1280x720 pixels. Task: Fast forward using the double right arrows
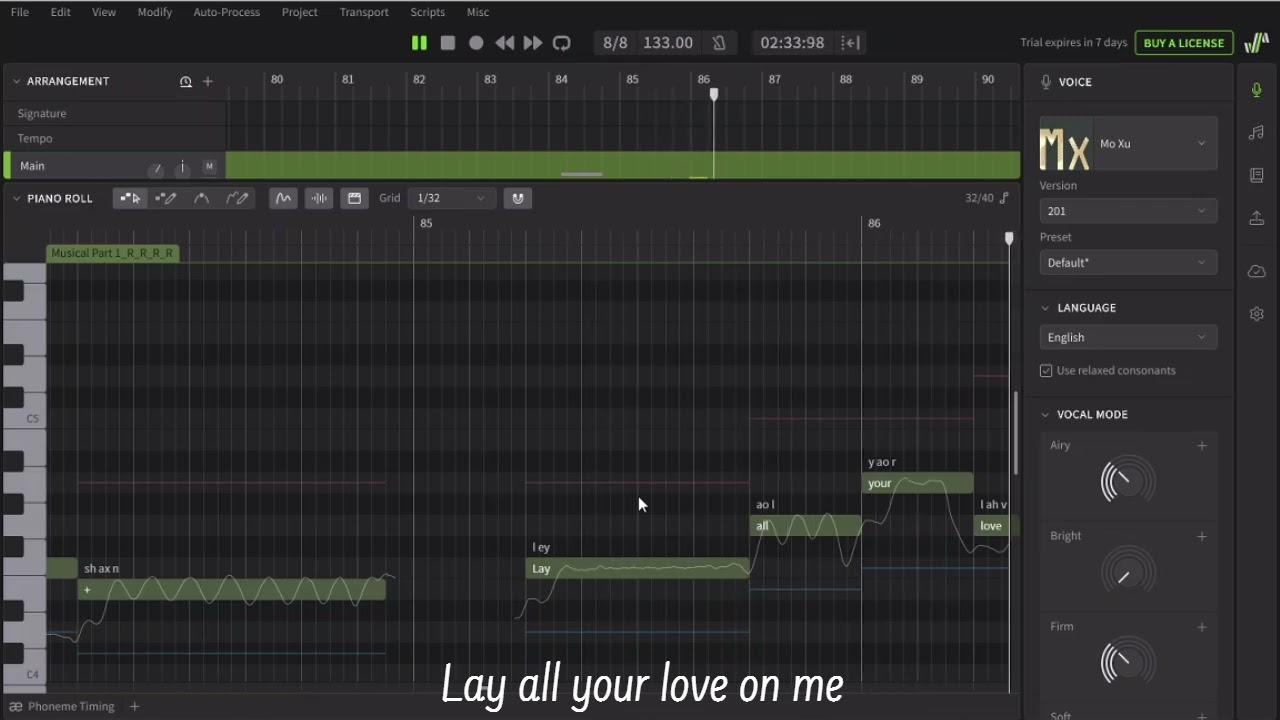point(533,43)
